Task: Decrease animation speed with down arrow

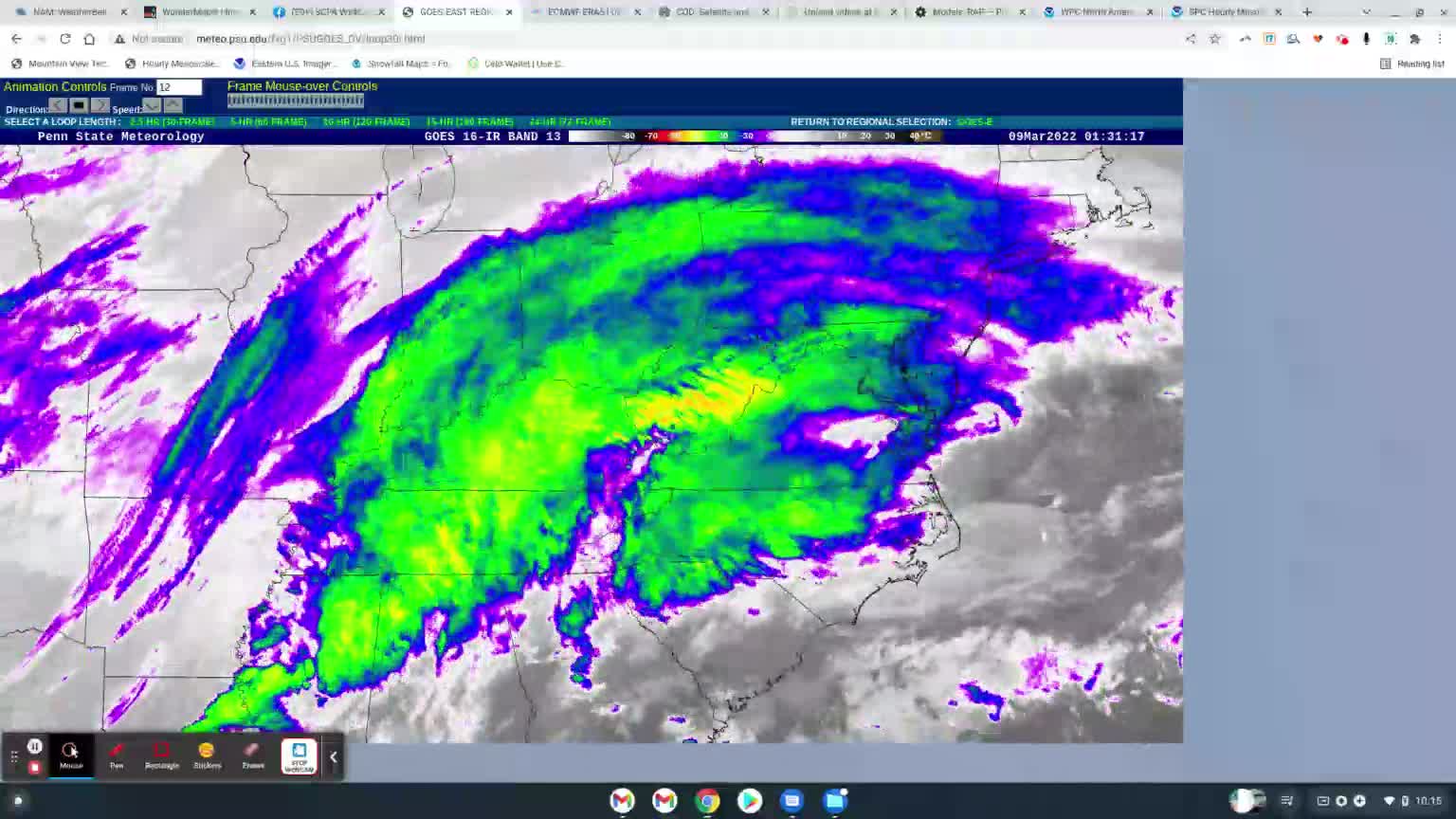Action: (152, 105)
